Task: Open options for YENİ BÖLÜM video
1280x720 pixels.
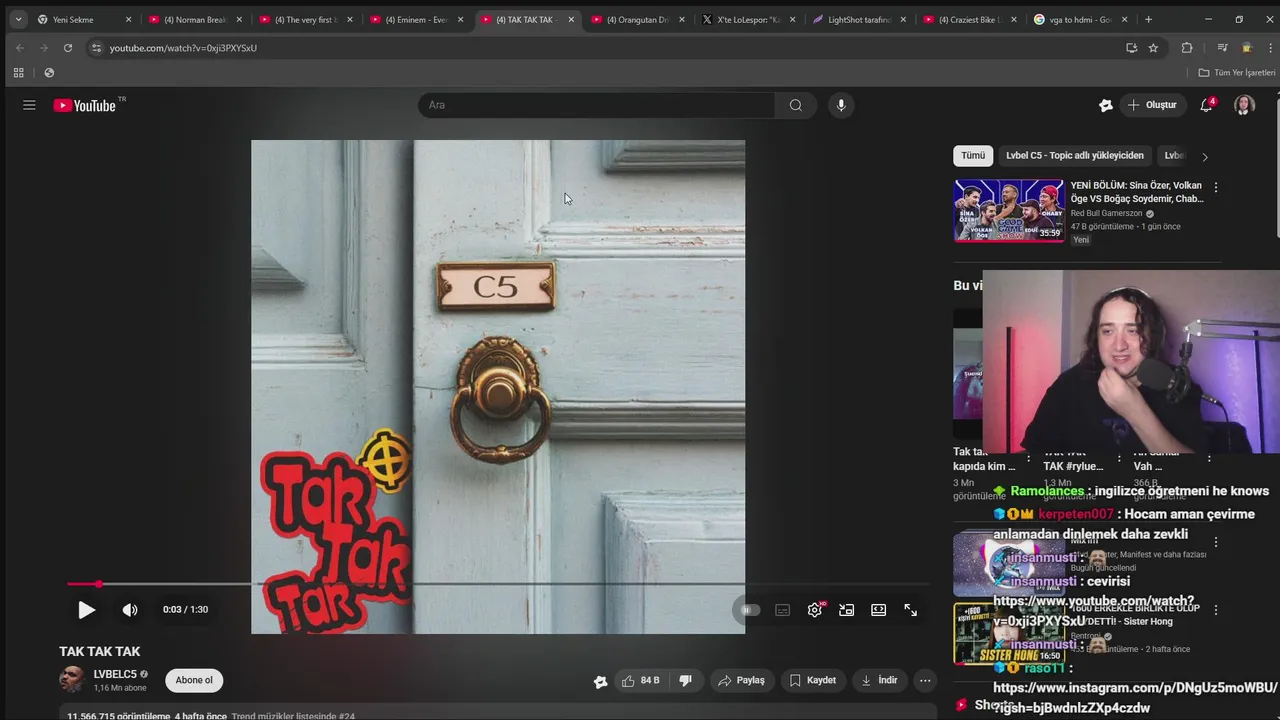Action: click(x=1216, y=188)
